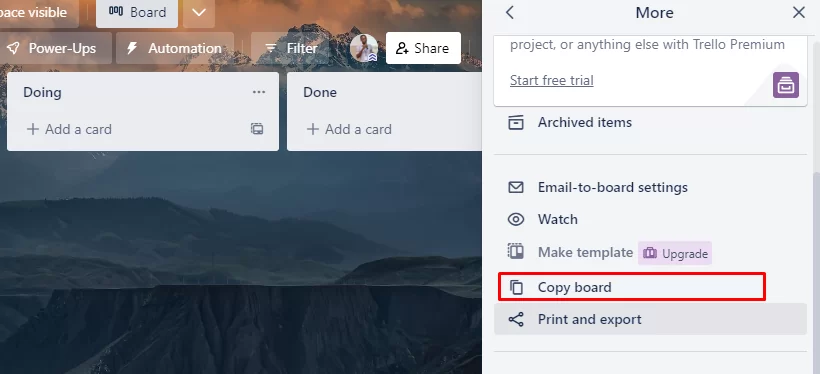Click the Done list title
The image size is (820, 374).
point(320,93)
